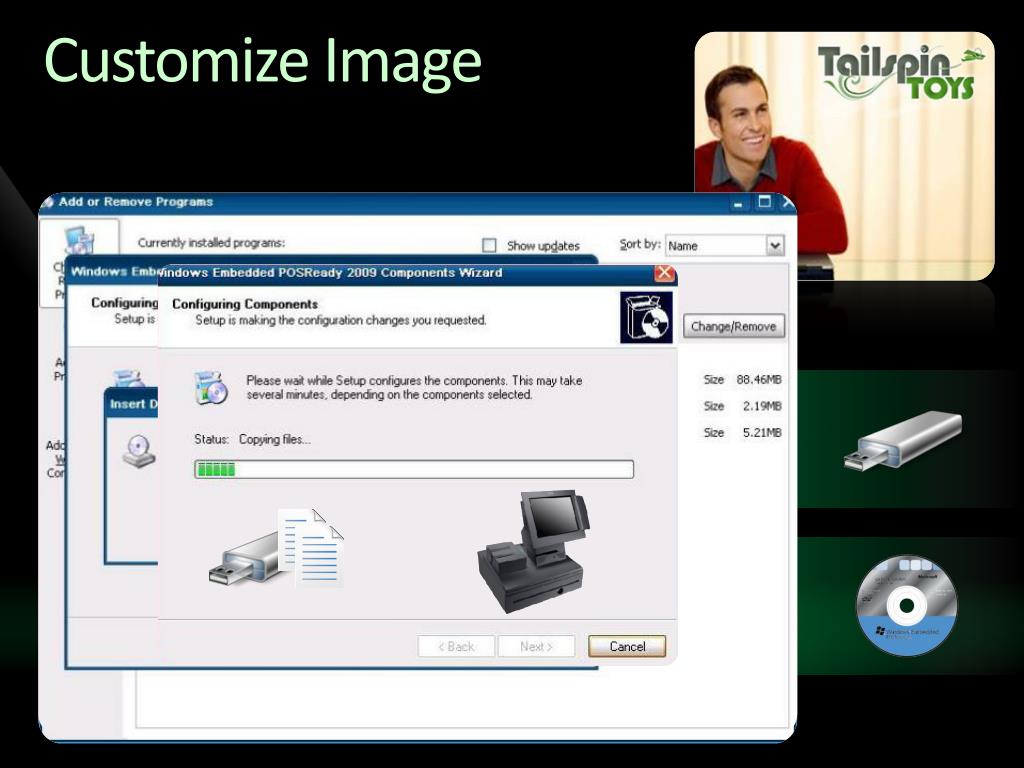This screenshot has height=768, width=1024.
Task: Click the 88.46MB size value
Action: pyautogui.click(x=759, y=379)
